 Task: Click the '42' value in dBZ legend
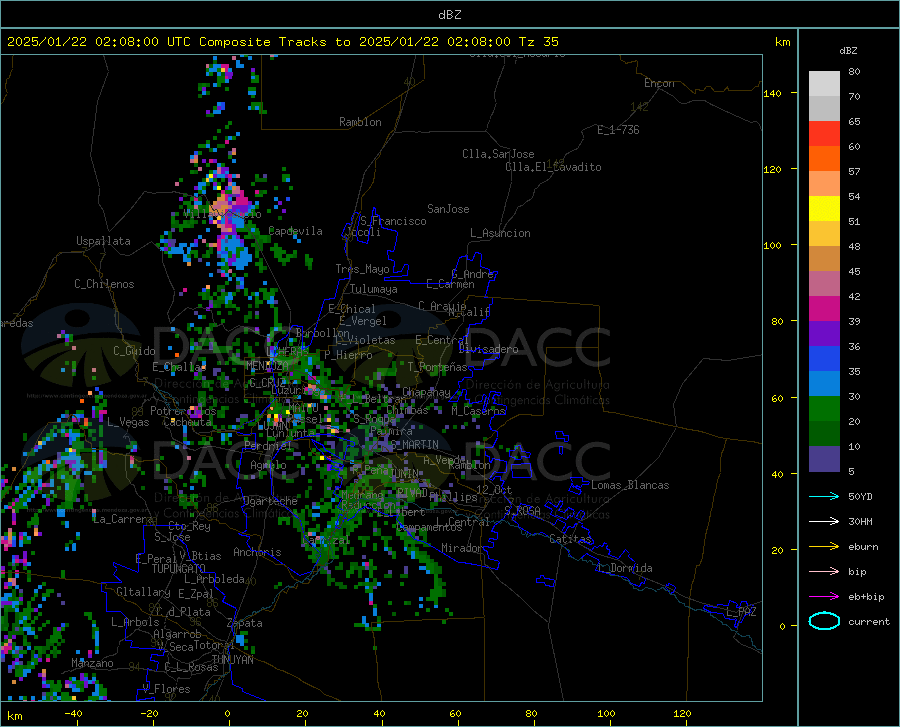tap(854, 297)
